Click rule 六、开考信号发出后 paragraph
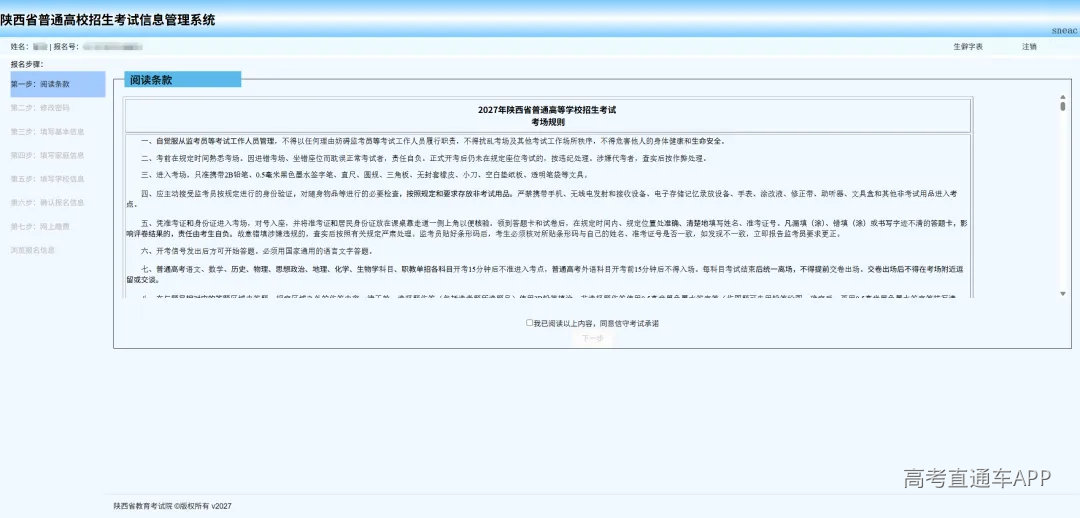 pos(258,251)
